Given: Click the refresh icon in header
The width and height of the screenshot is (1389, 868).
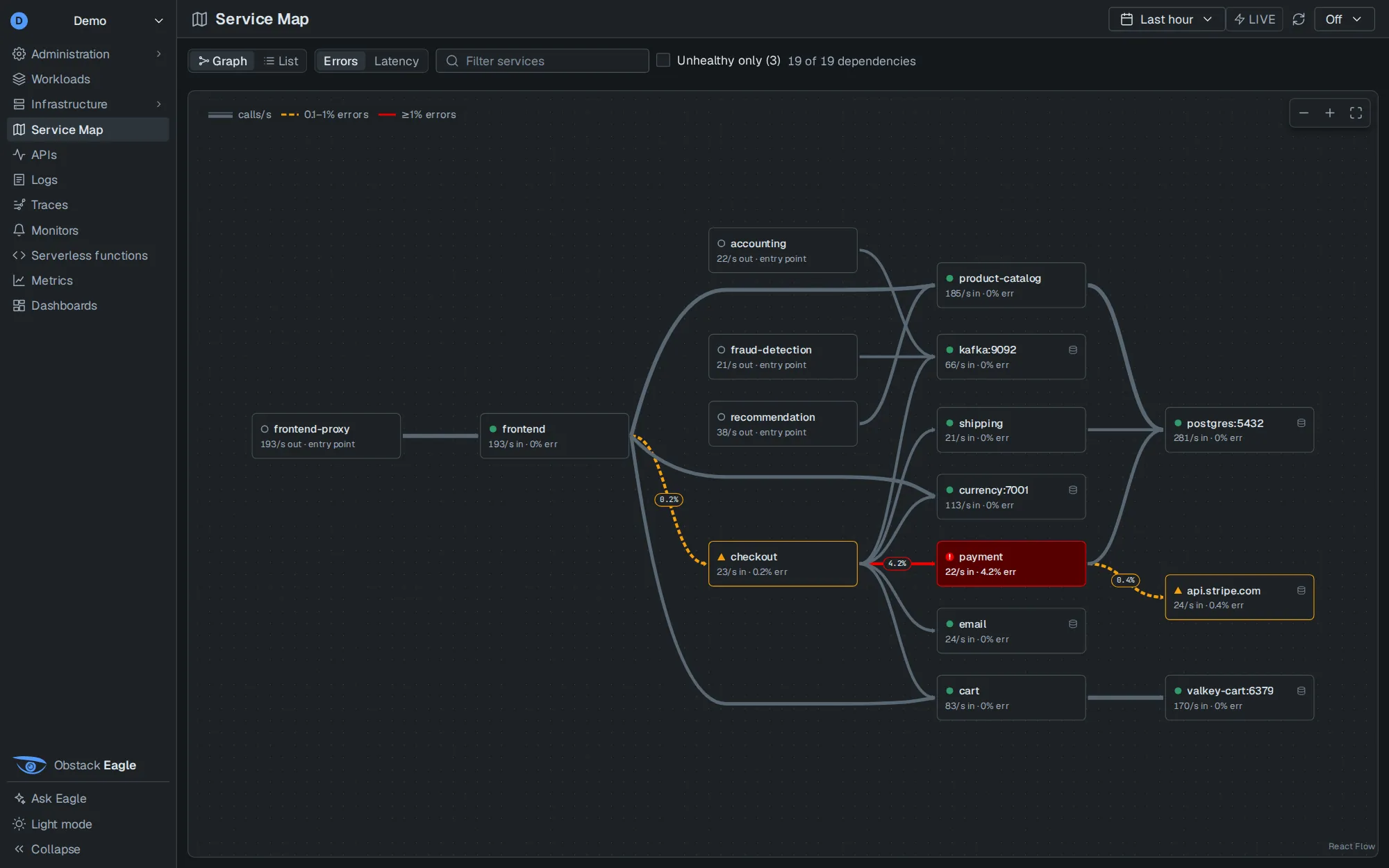Looking at the screenshot, I should click(1299, 19).
